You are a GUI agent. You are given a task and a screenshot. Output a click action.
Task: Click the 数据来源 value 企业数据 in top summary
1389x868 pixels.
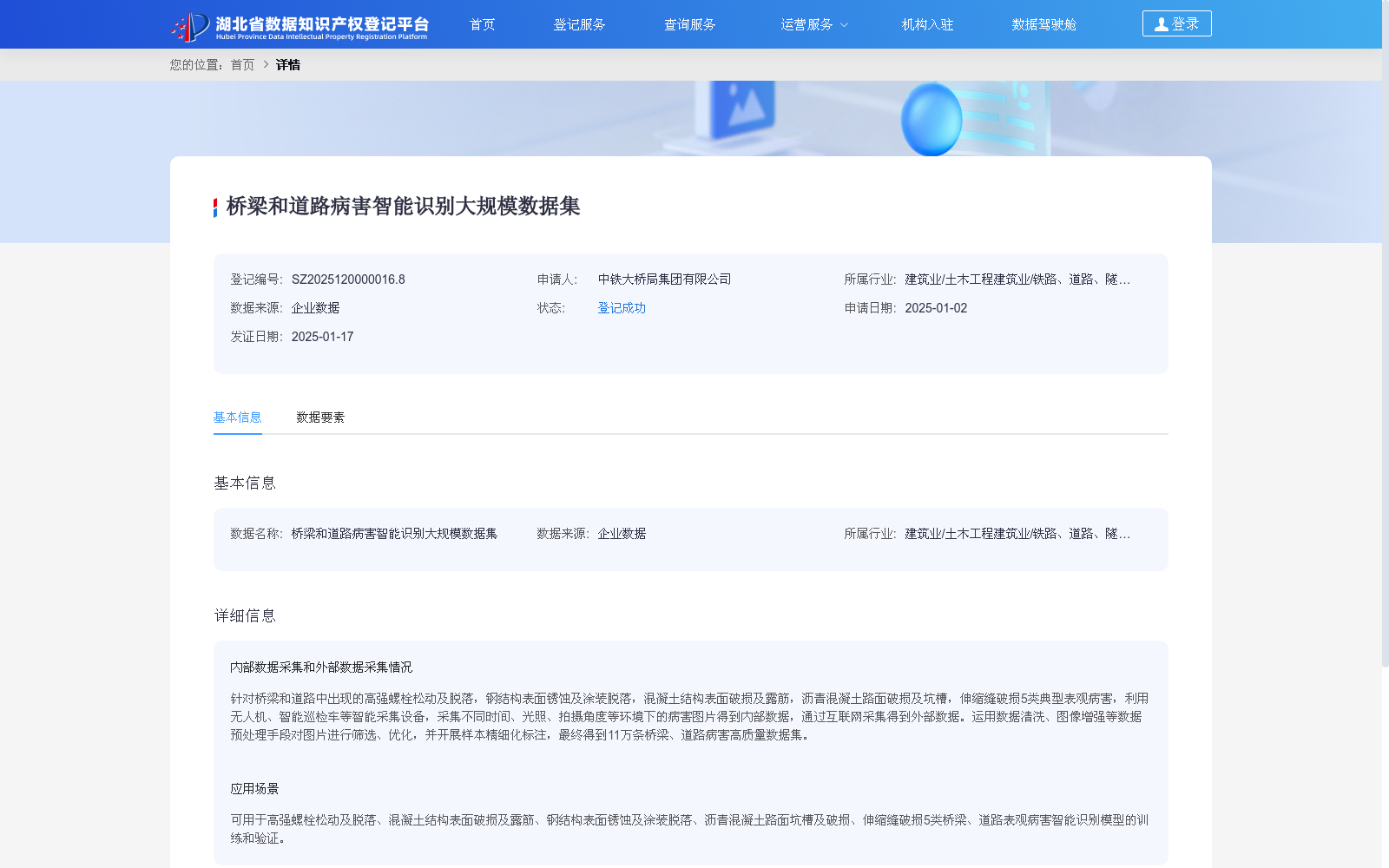315,308
